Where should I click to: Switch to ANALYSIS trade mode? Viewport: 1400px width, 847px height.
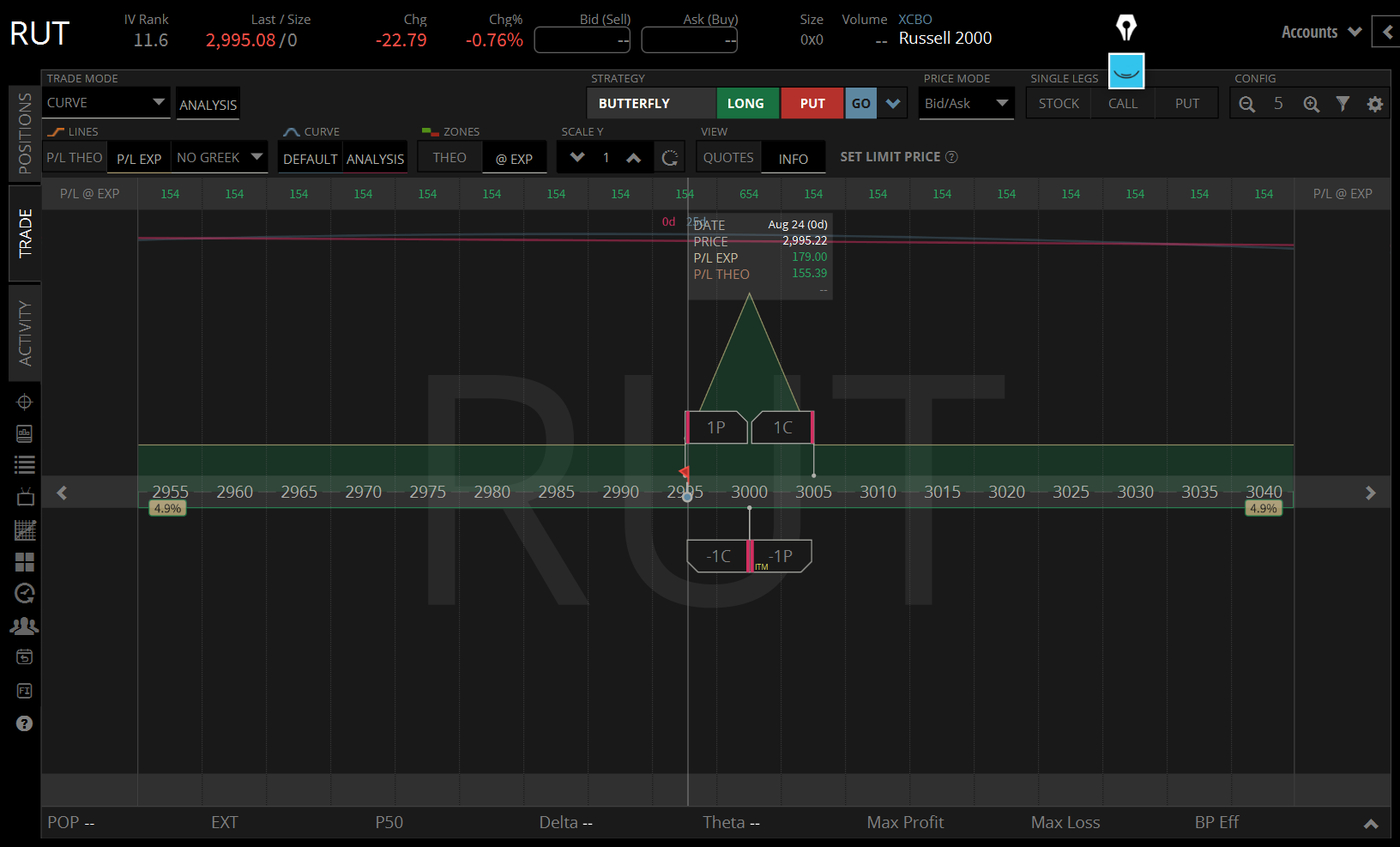pos(208,105)
